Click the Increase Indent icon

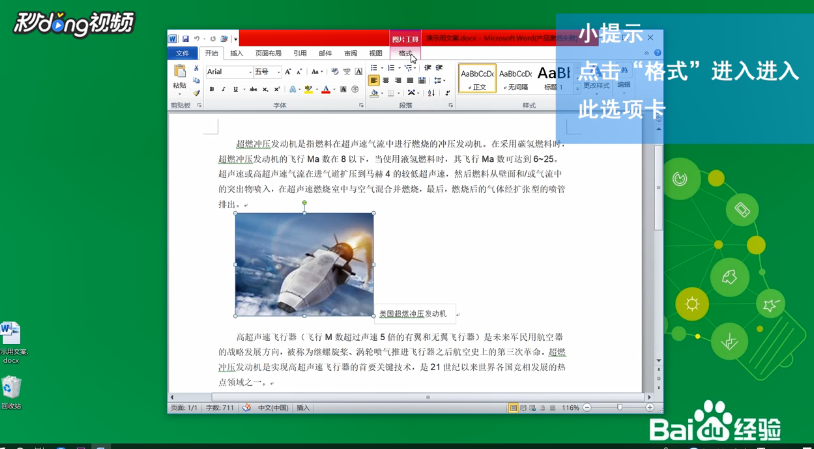[439, 68]
